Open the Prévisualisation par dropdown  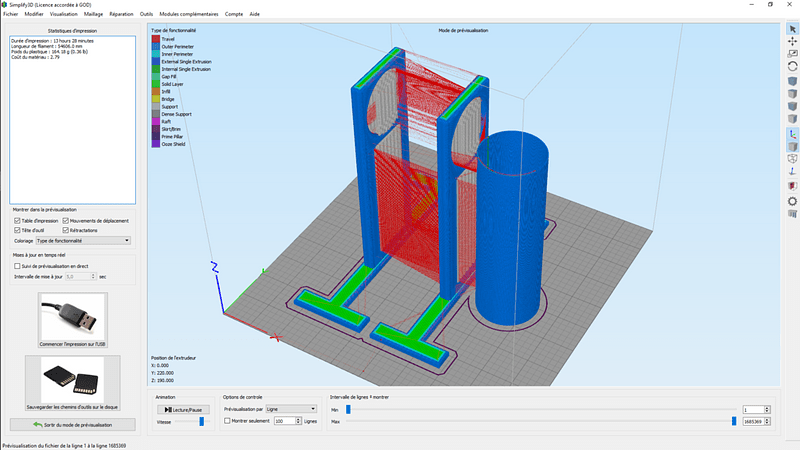pos(291,409)
